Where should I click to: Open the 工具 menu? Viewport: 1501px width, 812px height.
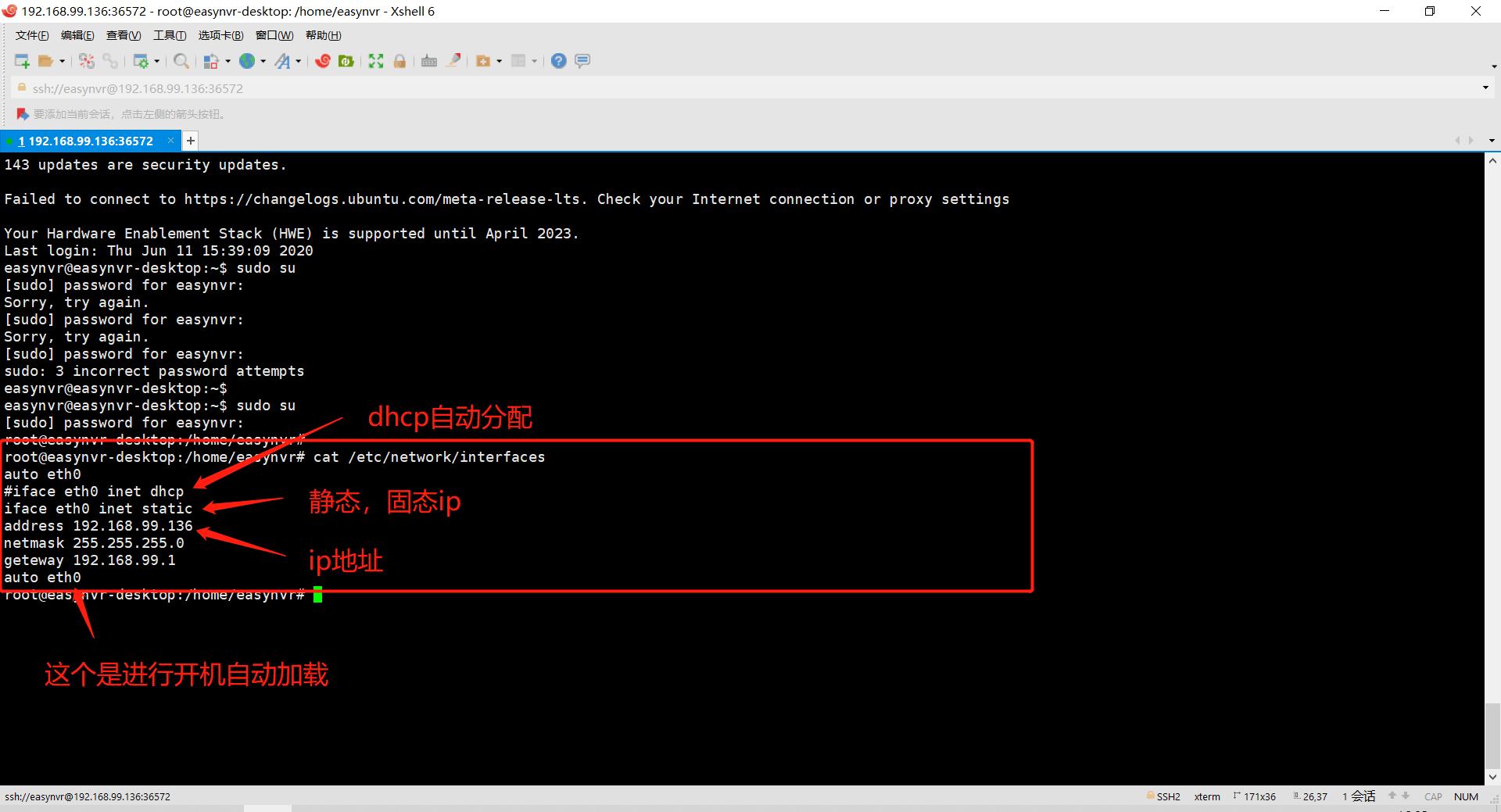[170, 35]
